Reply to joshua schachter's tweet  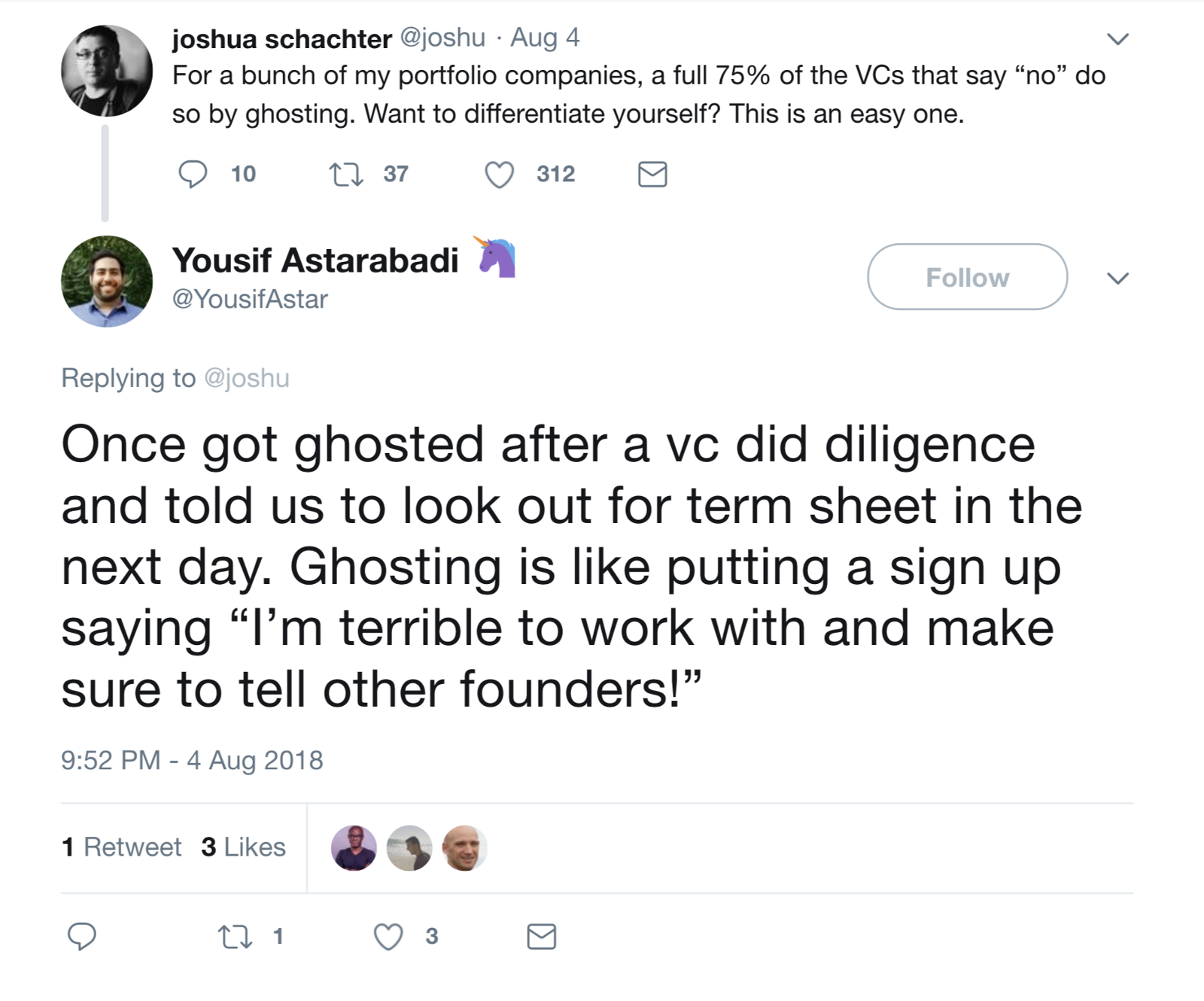click(193, 175)
